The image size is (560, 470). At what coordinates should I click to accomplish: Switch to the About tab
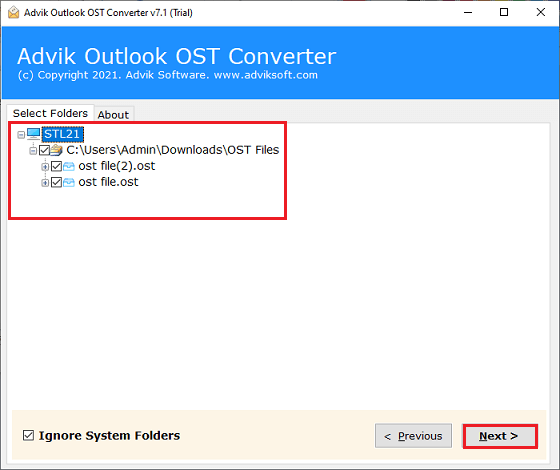point(114,115)
